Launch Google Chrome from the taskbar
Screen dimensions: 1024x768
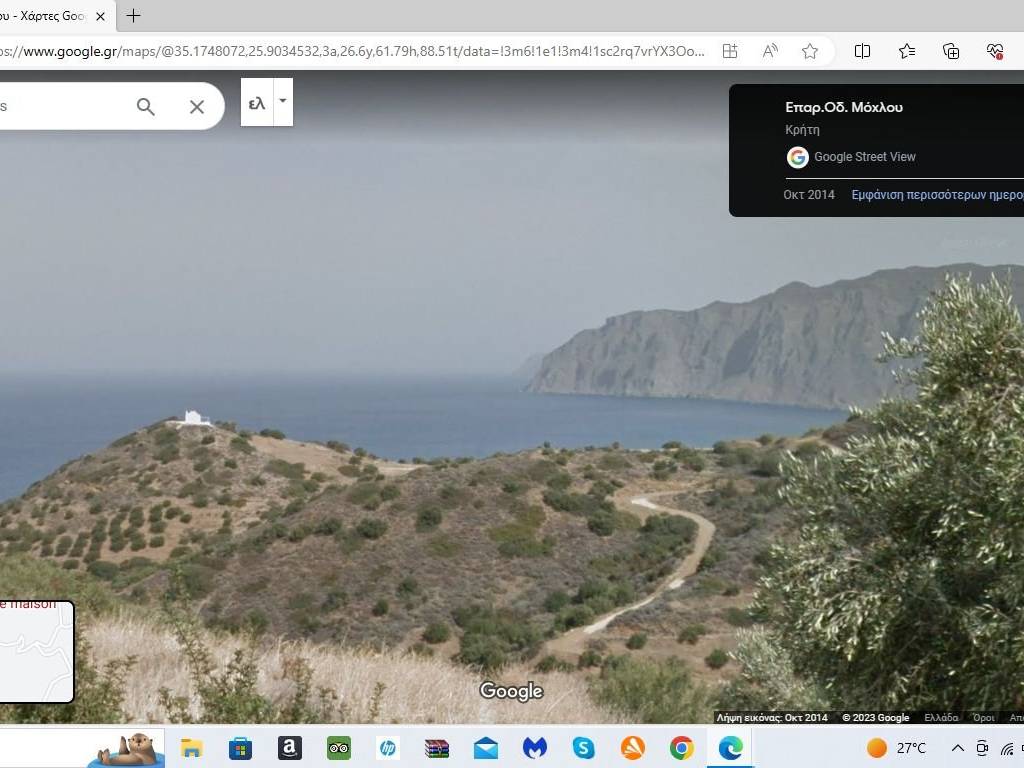[x=682, y=748]
